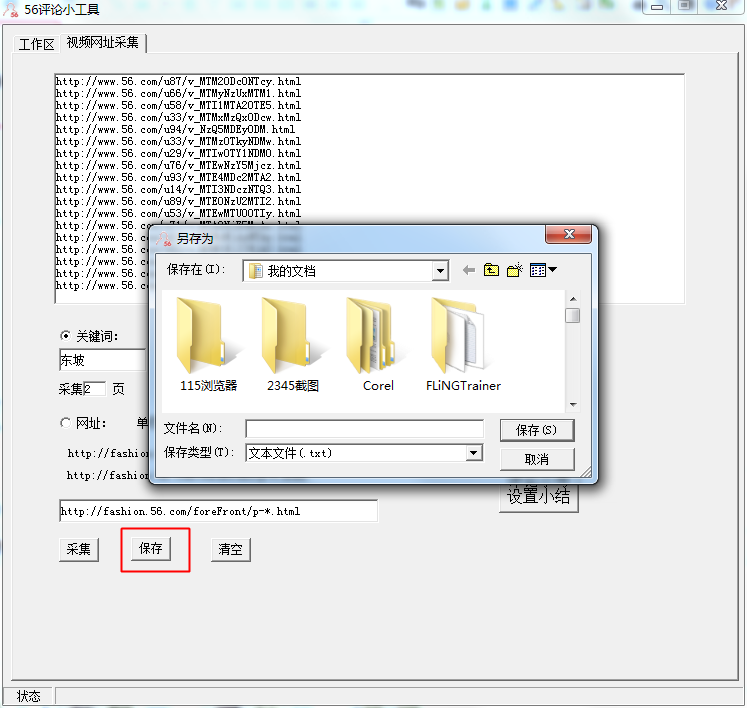Create a new folder icon in Save As dialog

click(x=515, y=270)
